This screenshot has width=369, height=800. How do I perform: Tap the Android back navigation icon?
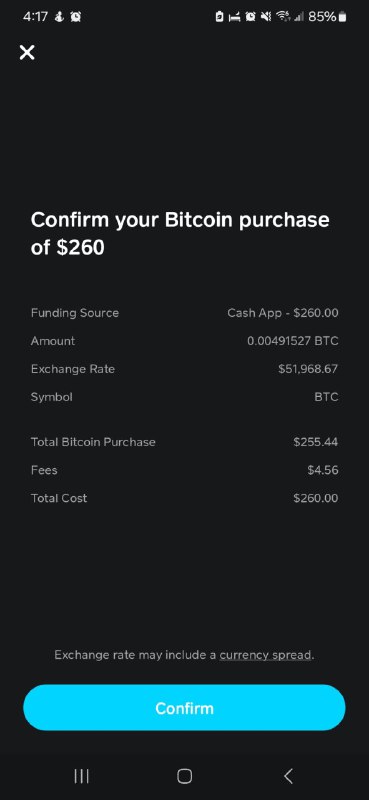(288, 776)
